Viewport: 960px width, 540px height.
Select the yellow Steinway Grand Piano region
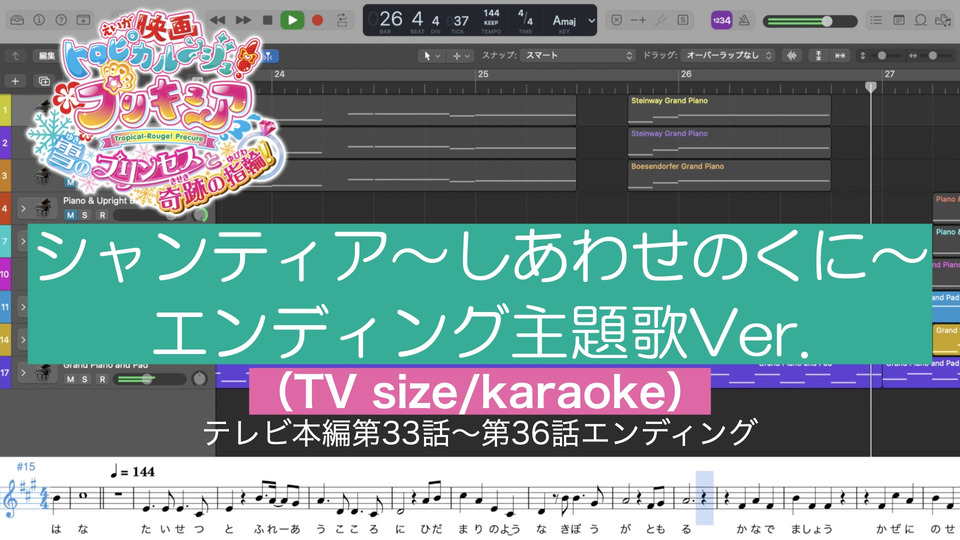click(x=729, y=110)
